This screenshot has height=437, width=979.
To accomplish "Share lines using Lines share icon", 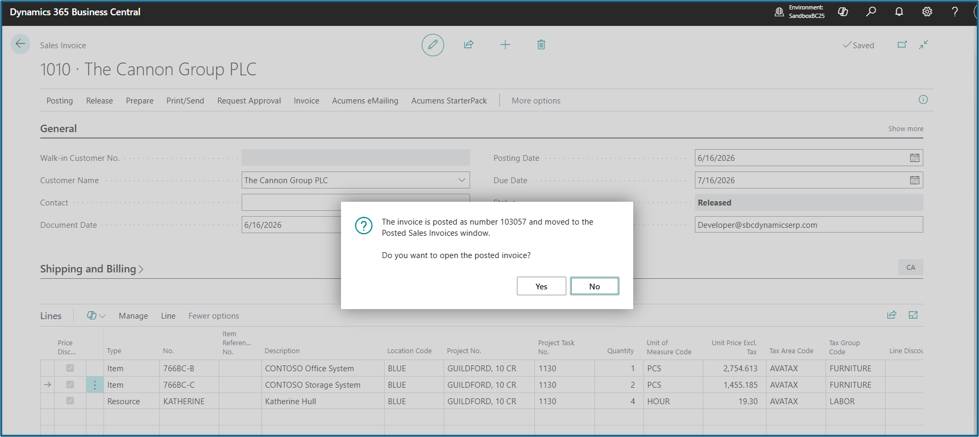I will 892,315.
